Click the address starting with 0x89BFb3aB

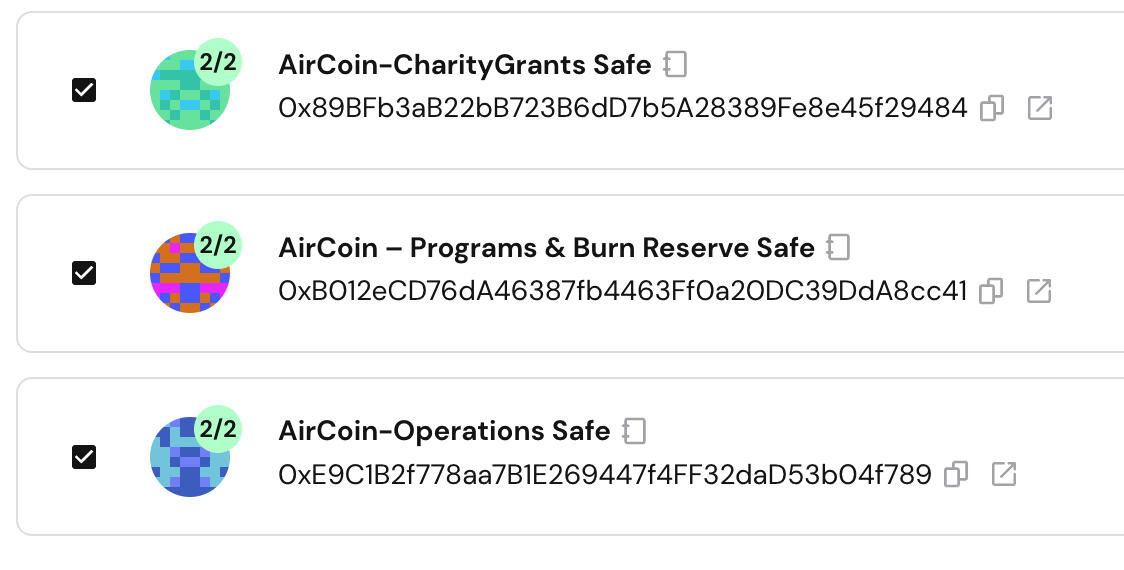click(x=622, y=108)
